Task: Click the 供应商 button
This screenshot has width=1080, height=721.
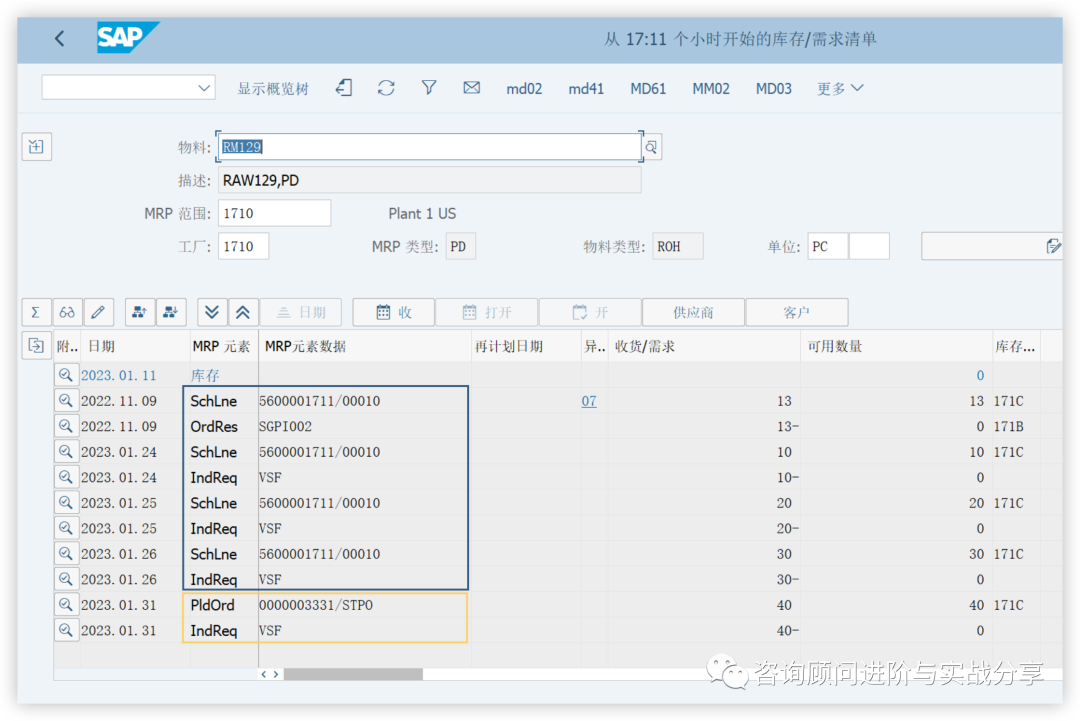Action: pos(693,312)
